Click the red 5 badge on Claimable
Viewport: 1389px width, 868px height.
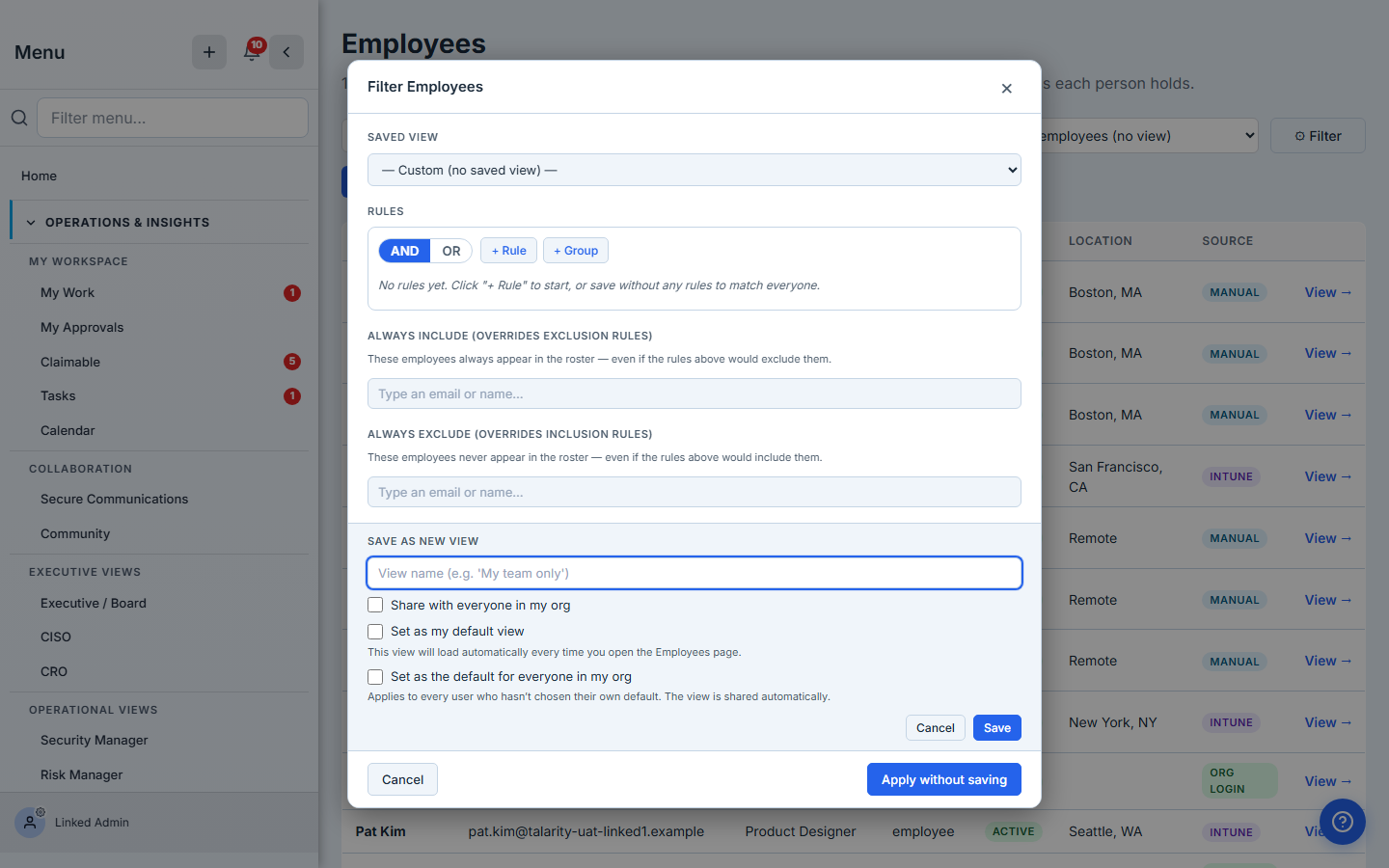[x=292, y=362]
